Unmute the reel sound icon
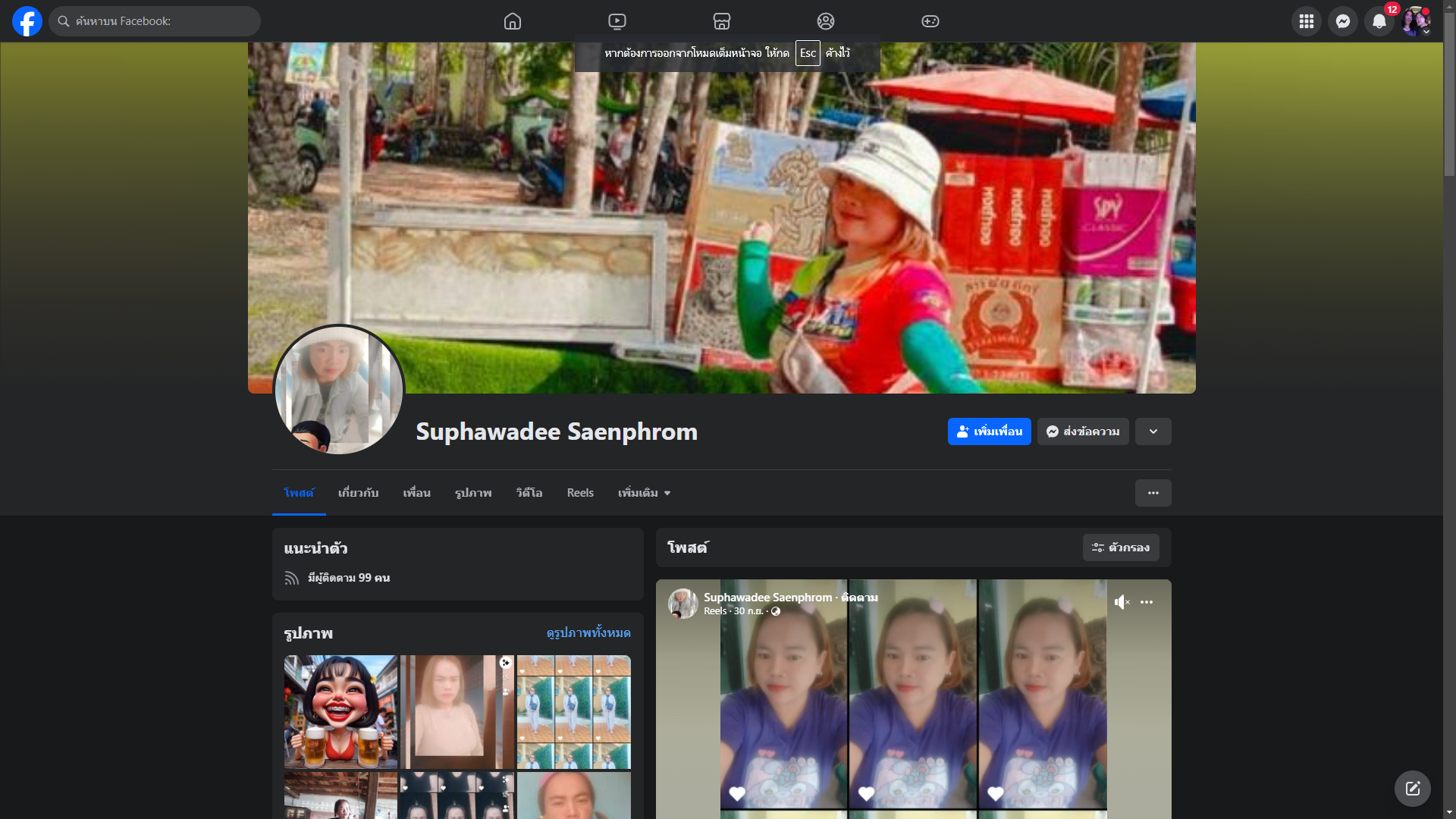This screenshot has height=819, width=1456. click(1122, 602)
